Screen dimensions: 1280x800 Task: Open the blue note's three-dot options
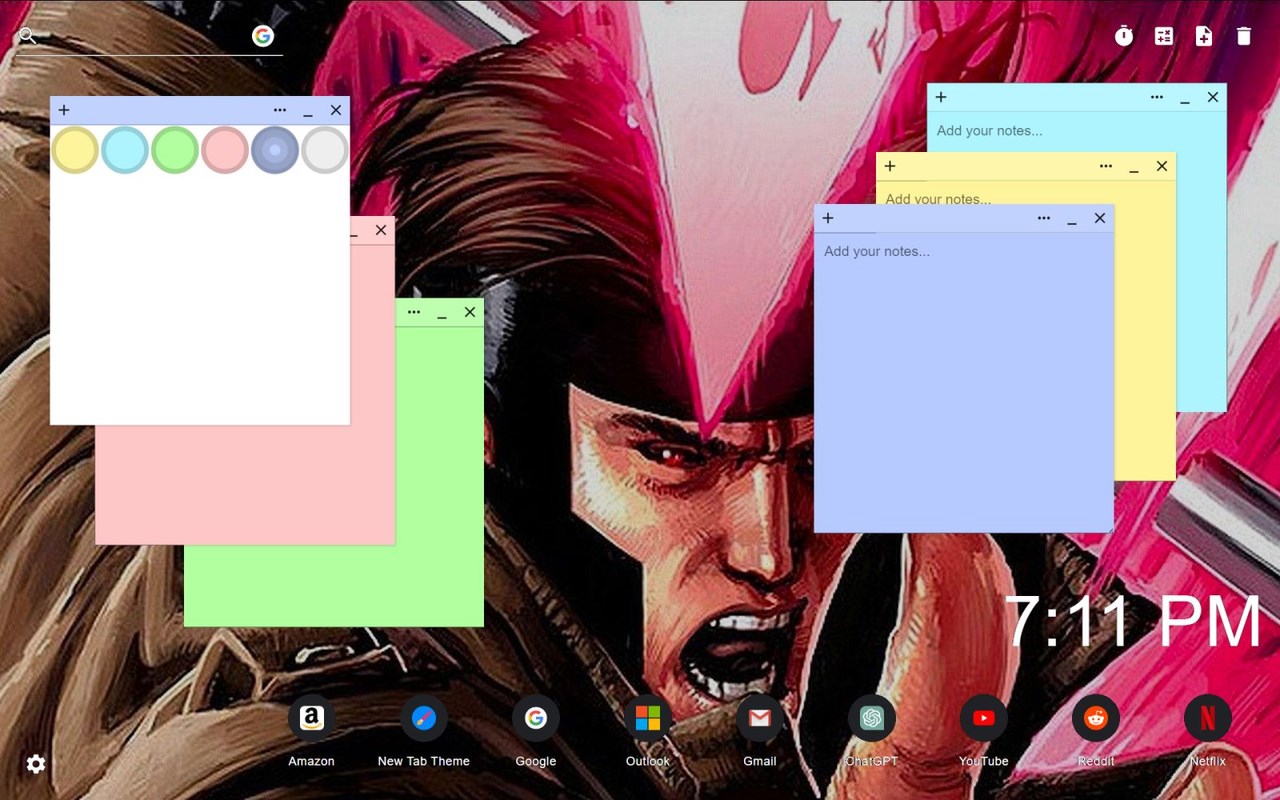pyautogui.click(x=1044, y=218)
